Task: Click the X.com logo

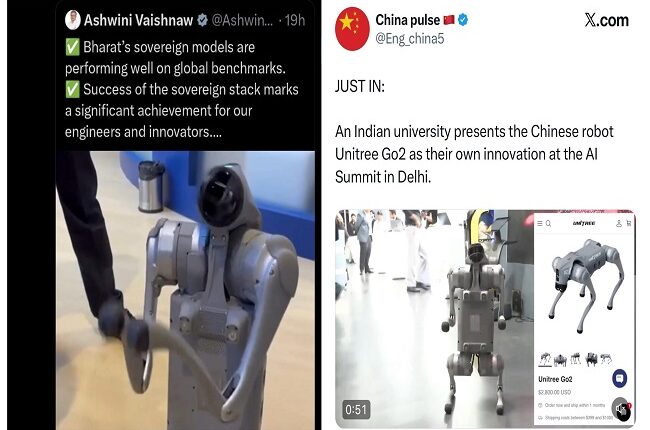Action: pos(606,20)
